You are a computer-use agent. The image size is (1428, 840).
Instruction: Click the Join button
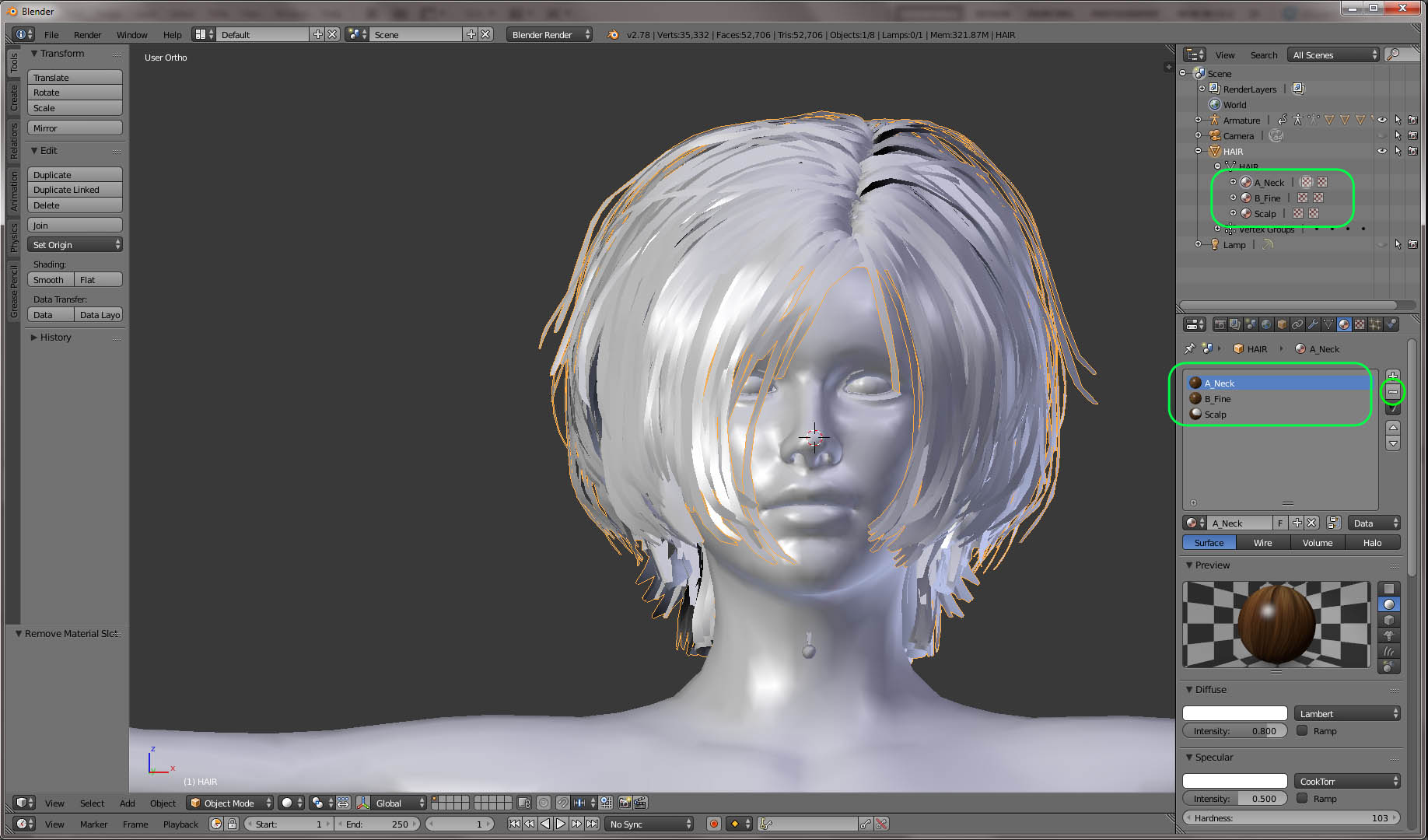pyautogui.click(x=75, y=225)
